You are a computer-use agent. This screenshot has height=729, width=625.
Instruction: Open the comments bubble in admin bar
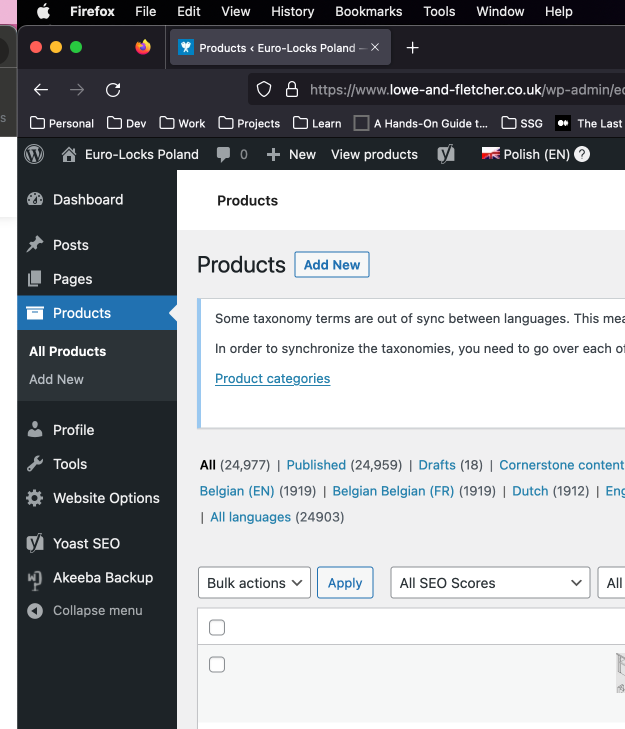[231, 154]
